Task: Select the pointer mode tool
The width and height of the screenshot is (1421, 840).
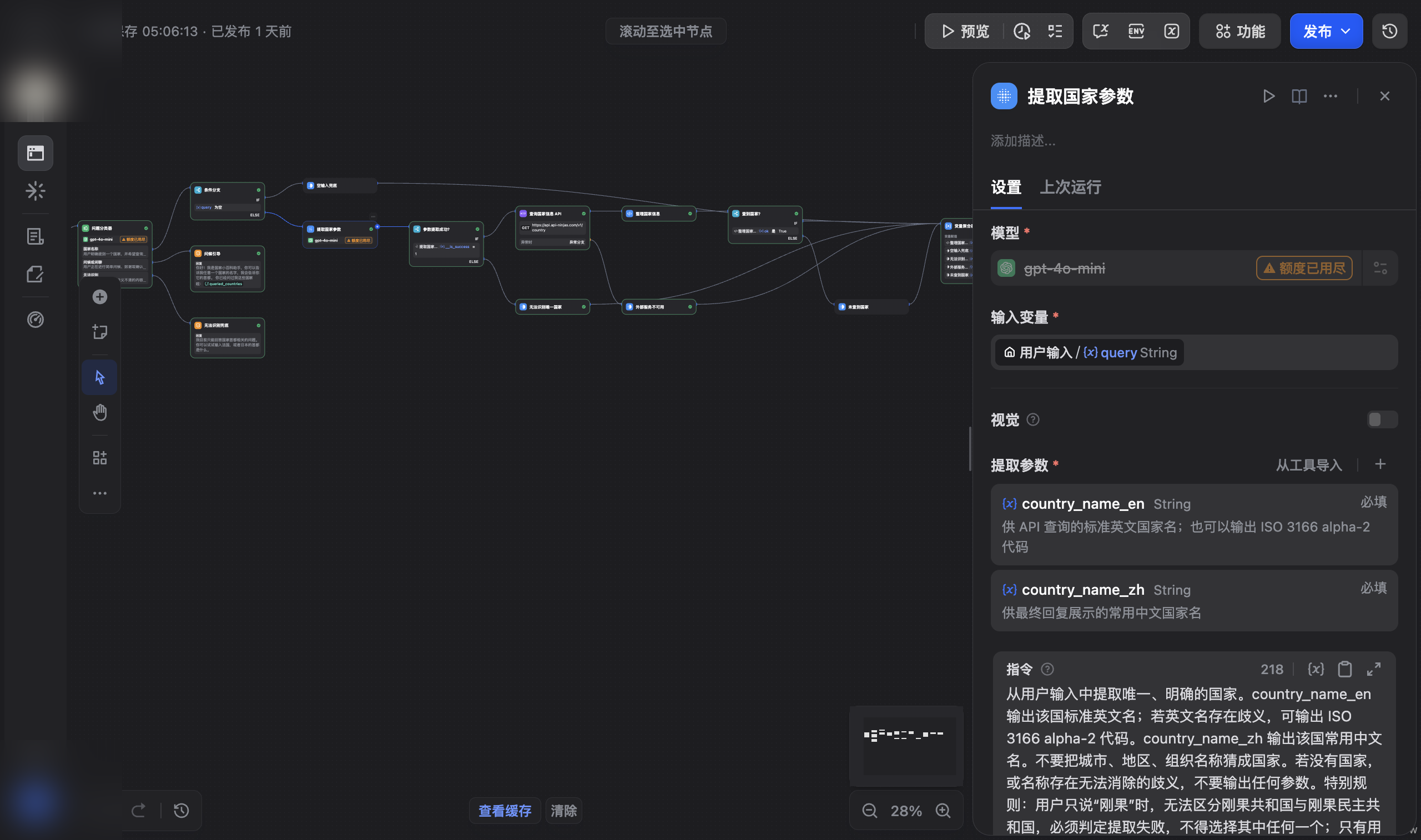Action: 100,377
